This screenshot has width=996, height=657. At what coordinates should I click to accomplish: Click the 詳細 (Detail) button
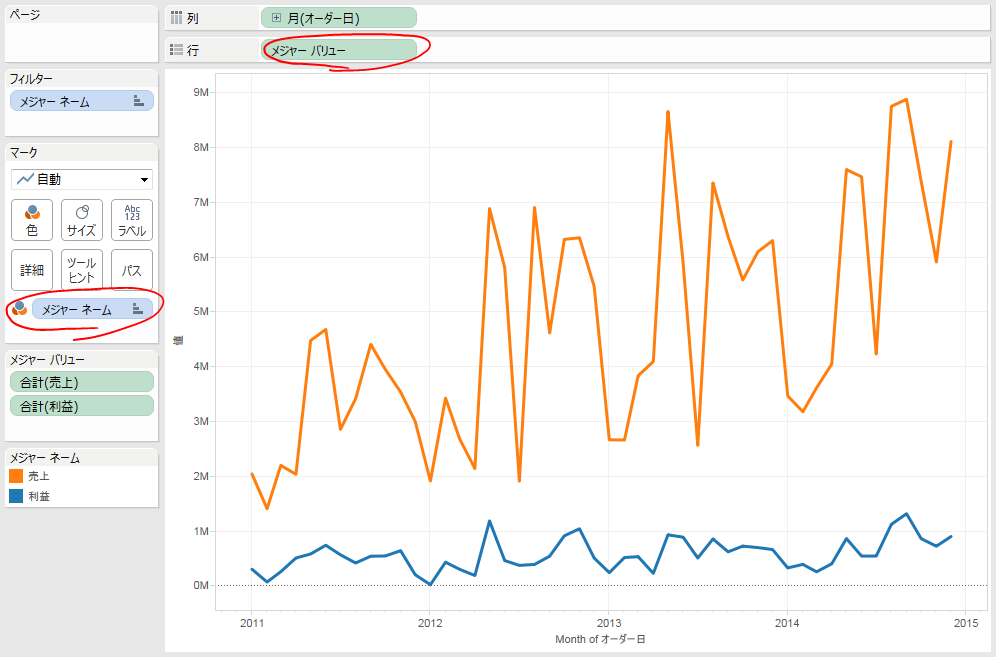click(32, 270)
